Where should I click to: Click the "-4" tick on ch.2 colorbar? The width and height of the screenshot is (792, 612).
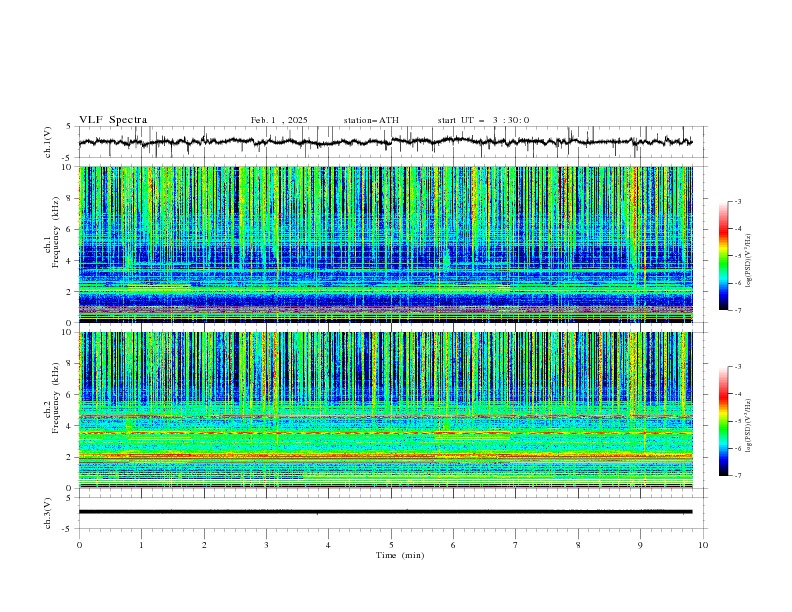(x=737, y=394)
